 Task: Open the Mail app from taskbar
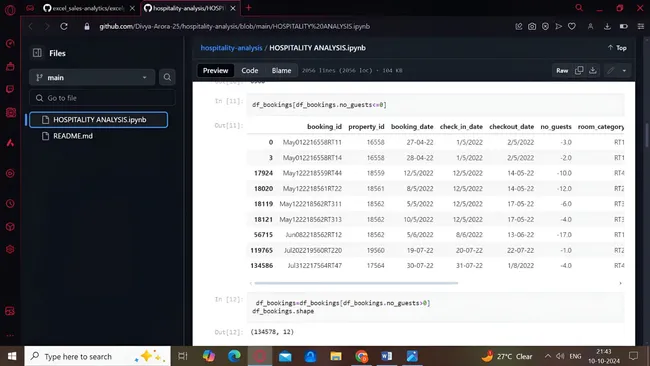pos(285,356)
